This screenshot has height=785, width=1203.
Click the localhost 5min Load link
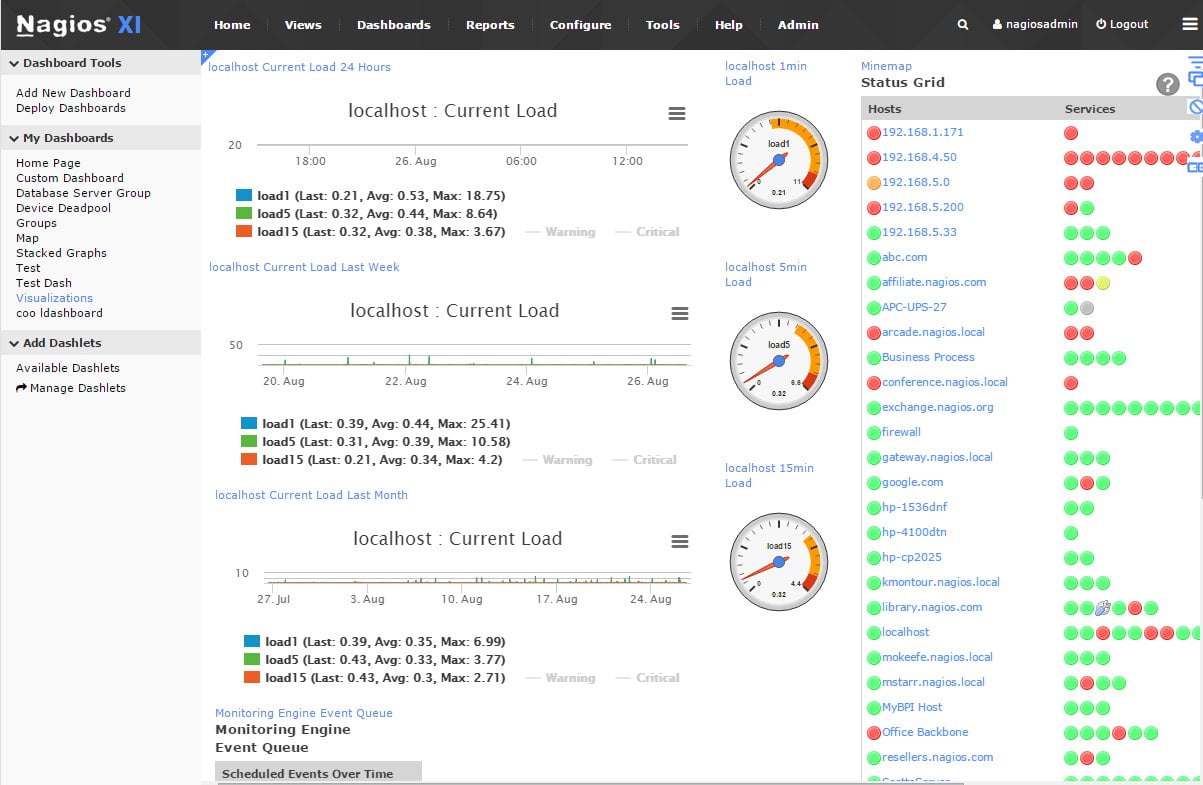[x=766, y=275]
